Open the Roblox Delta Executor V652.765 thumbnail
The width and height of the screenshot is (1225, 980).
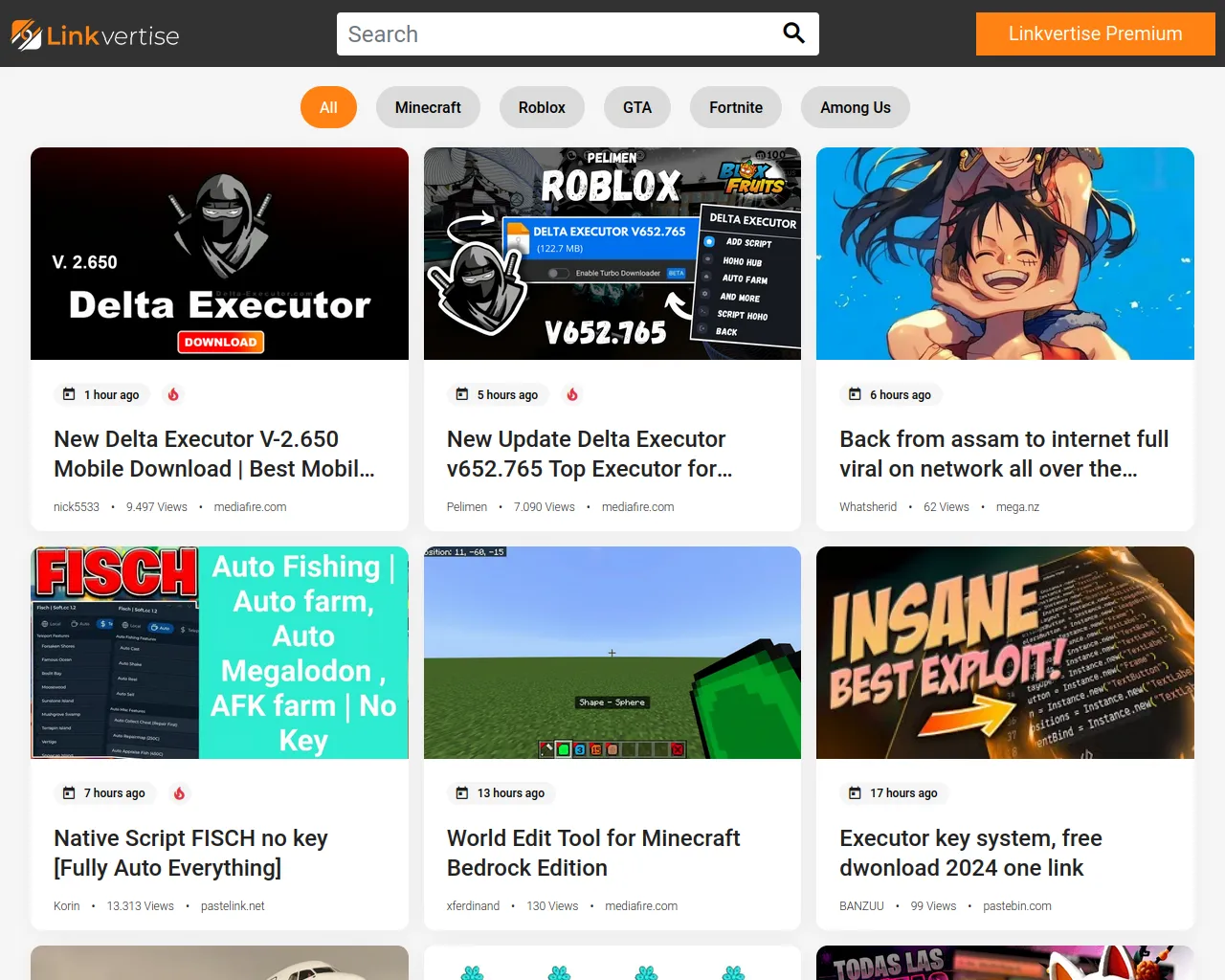click(612, 254)
